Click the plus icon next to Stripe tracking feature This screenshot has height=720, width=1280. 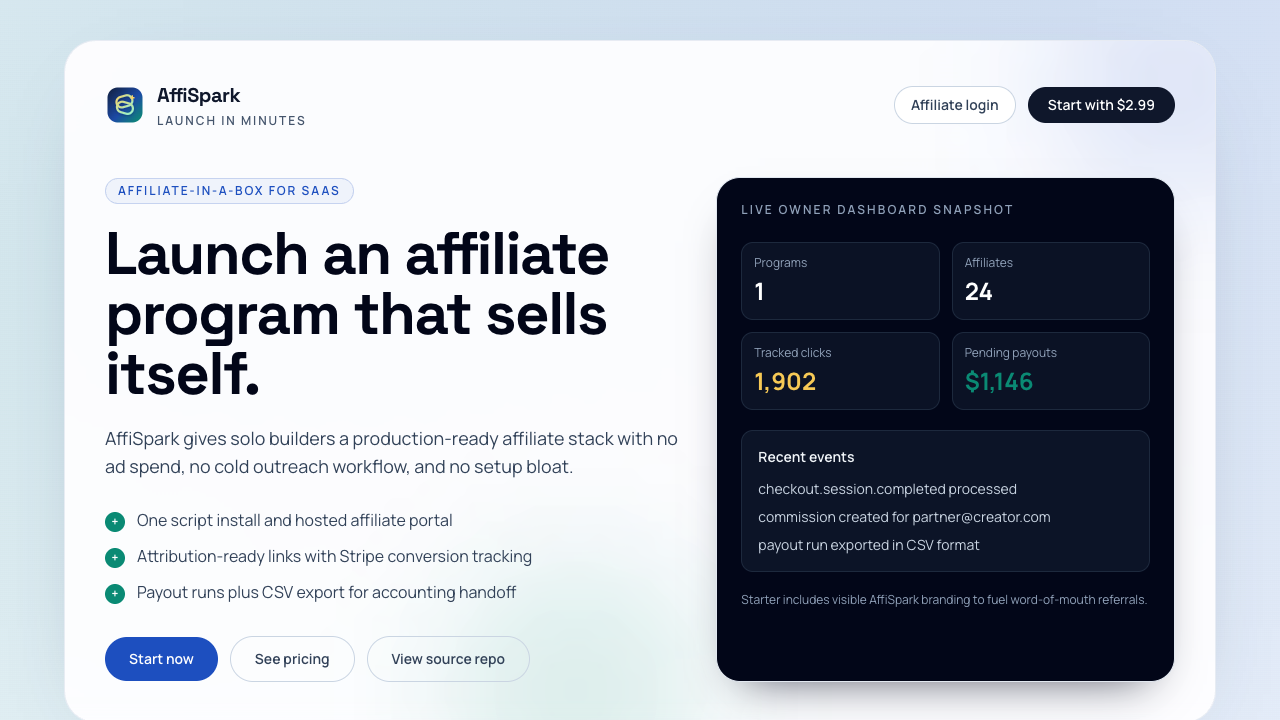point(114,557)
